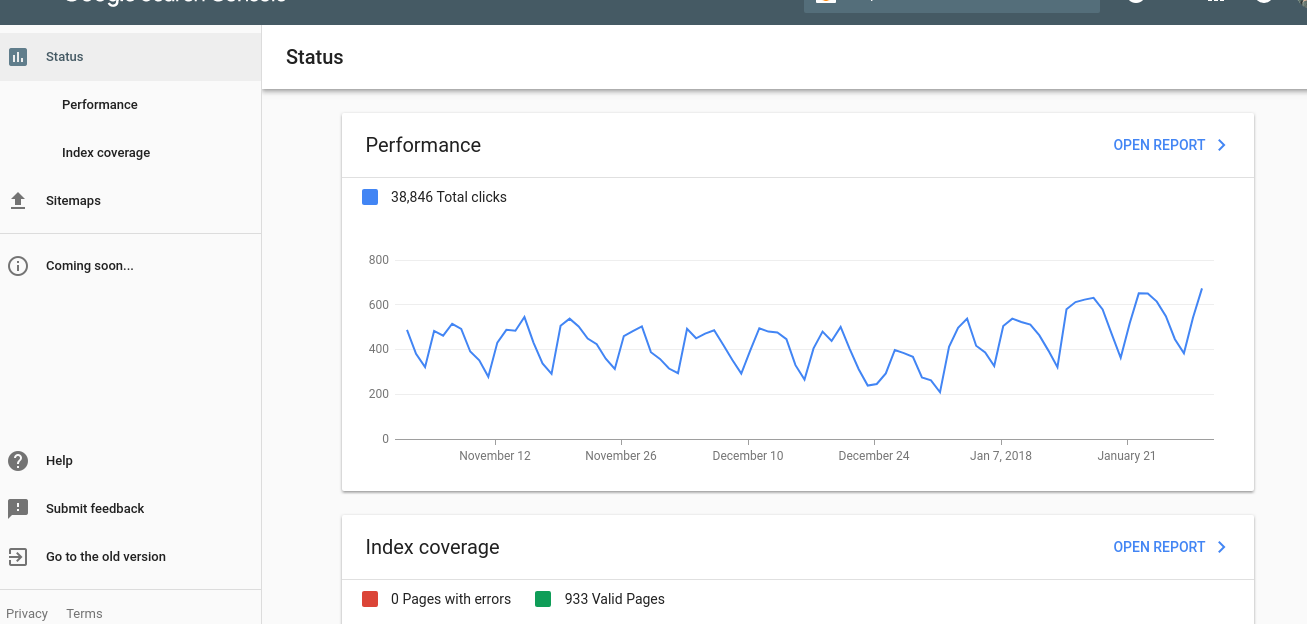
Task: Click the green Valid Pages swatch
Action: coord(544,599)
